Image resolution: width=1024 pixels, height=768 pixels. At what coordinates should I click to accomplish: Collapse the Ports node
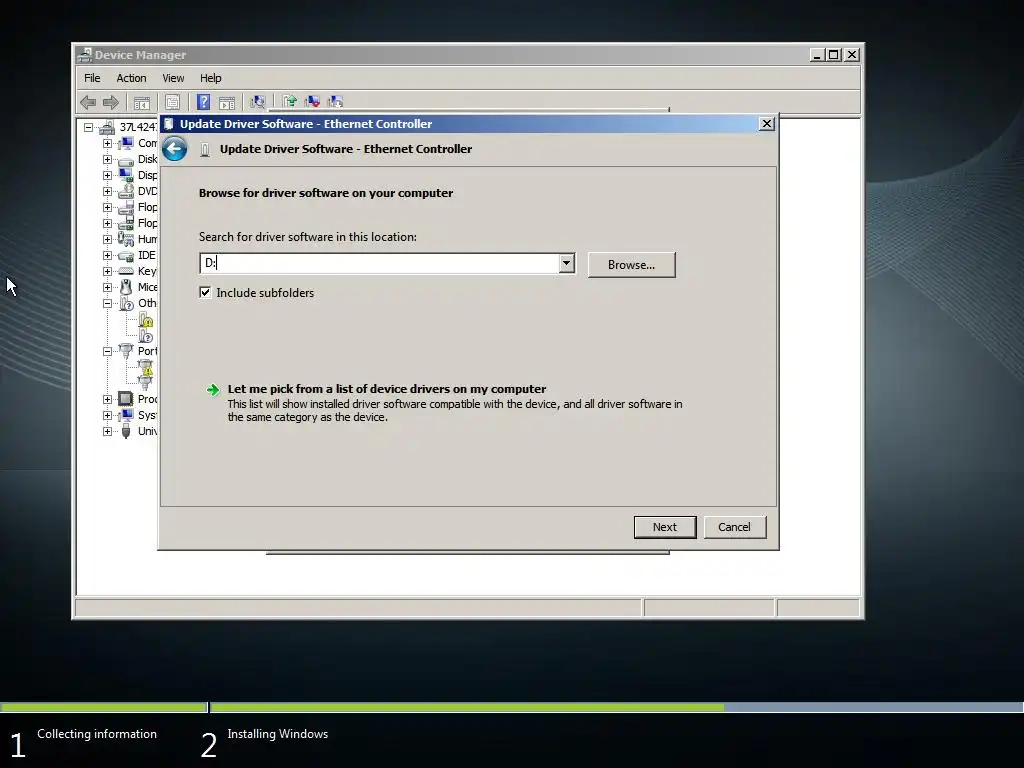107,351
